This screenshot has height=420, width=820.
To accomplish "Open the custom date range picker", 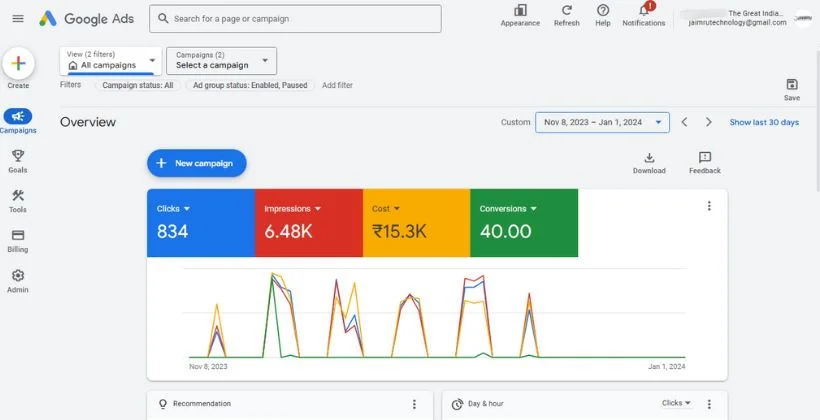I will click(602, 122).
